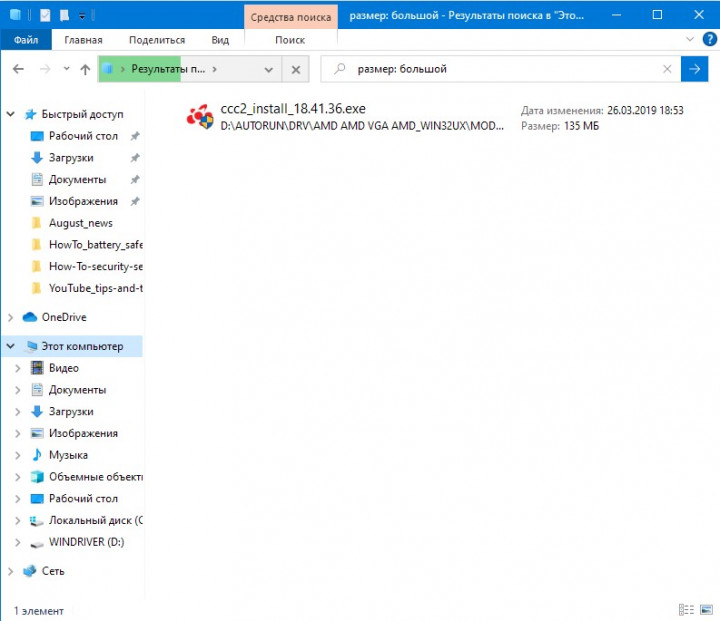The width and height of the screenshot is (720, 621).
Task: Expand the Сеть node
Action: point(11,571)
